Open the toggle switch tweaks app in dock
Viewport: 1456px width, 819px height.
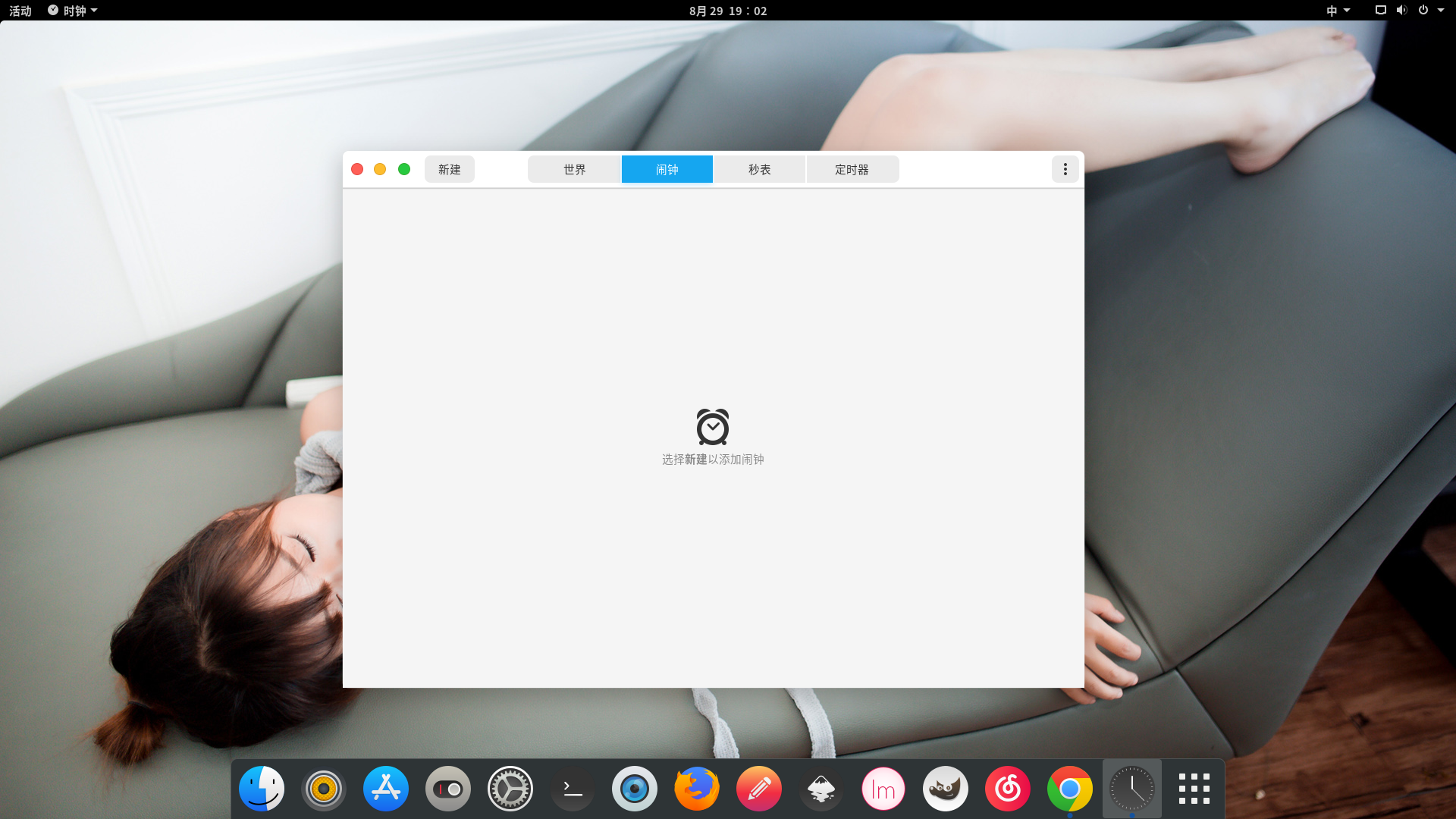pos(448,789)
